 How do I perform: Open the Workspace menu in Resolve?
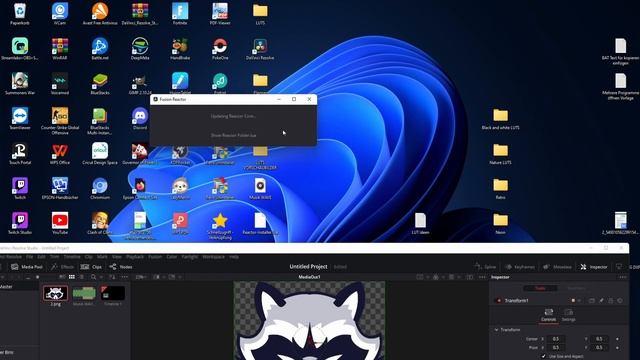coord(213,257)
